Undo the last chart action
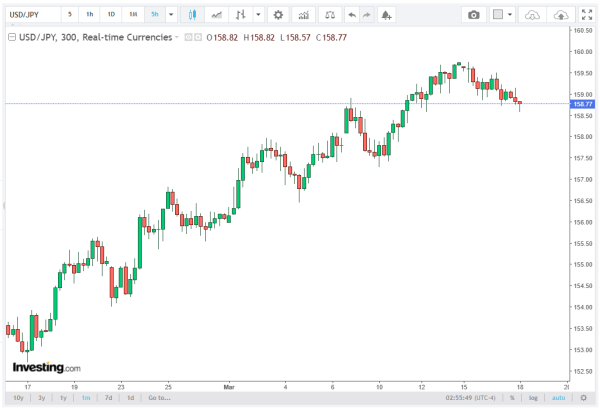The image size is (600, 409). point(350,15)
